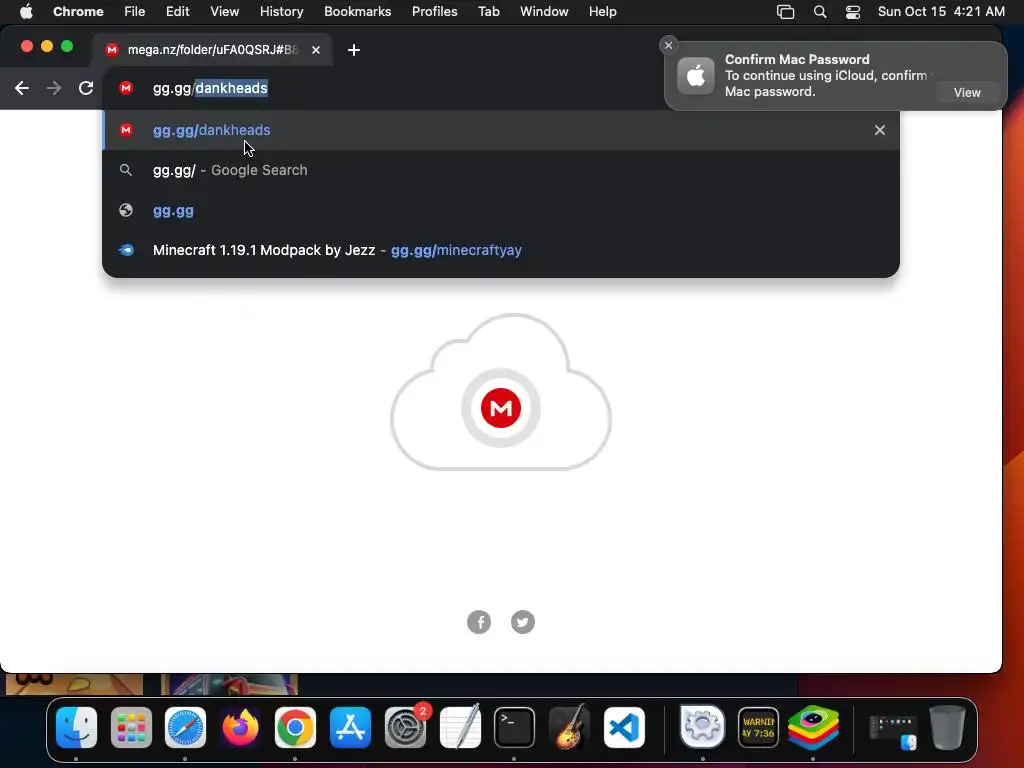
Task: Open the Twitter share icon
Action: pyautogui.click(x=522, y=622)
